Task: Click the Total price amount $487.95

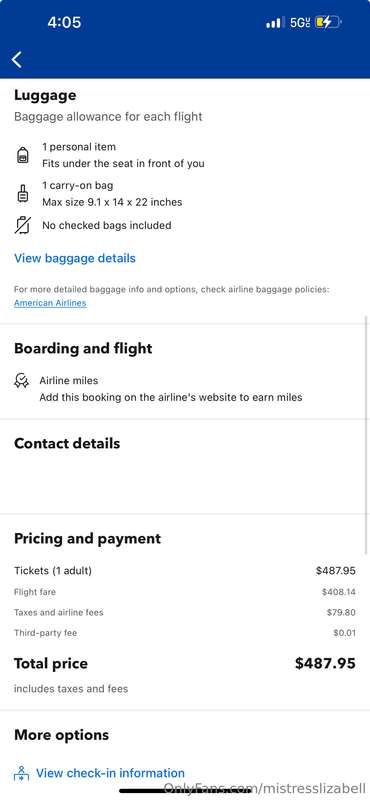Action: tap(325, 663)
